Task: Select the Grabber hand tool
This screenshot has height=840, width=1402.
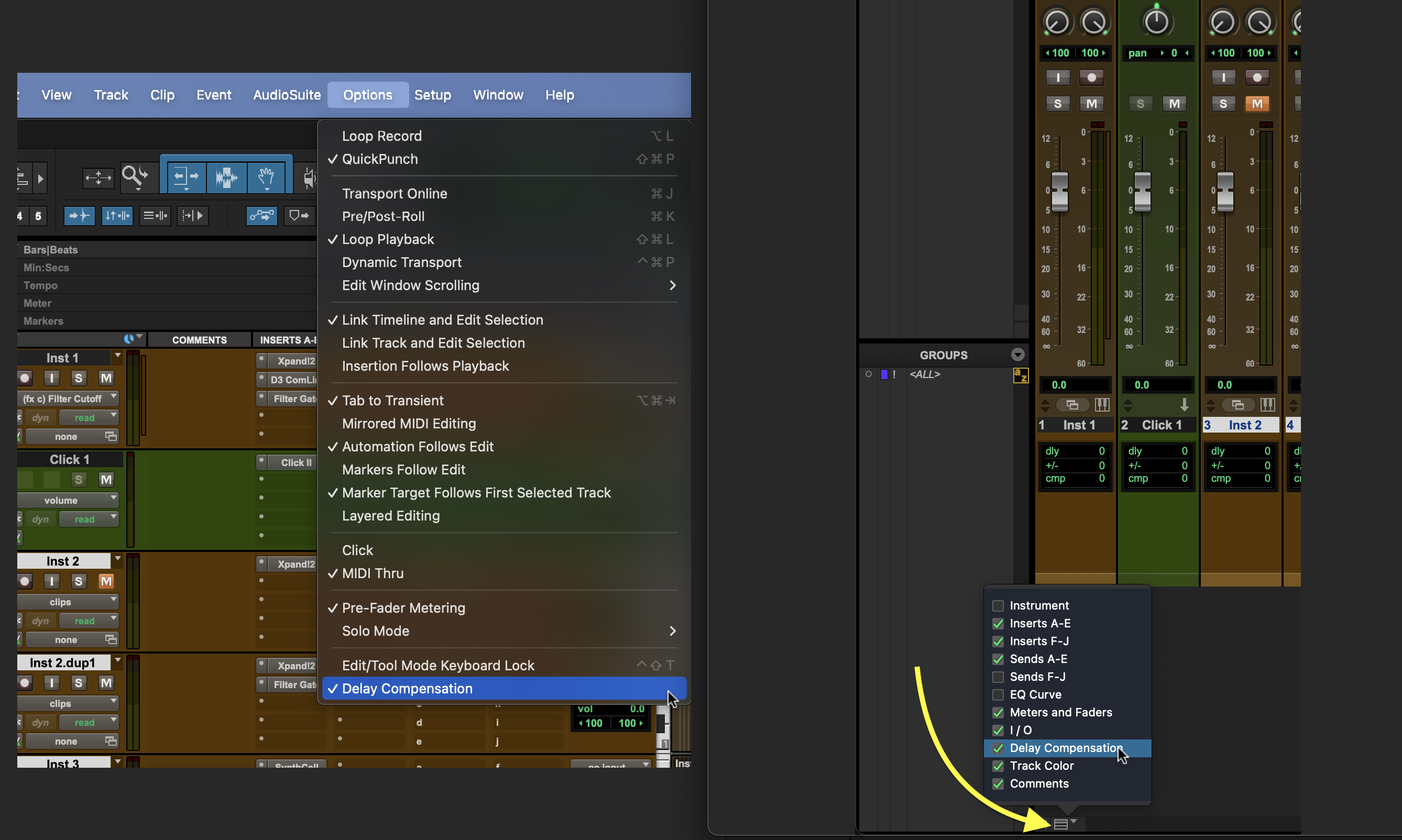Action: (x=267, y=177)
